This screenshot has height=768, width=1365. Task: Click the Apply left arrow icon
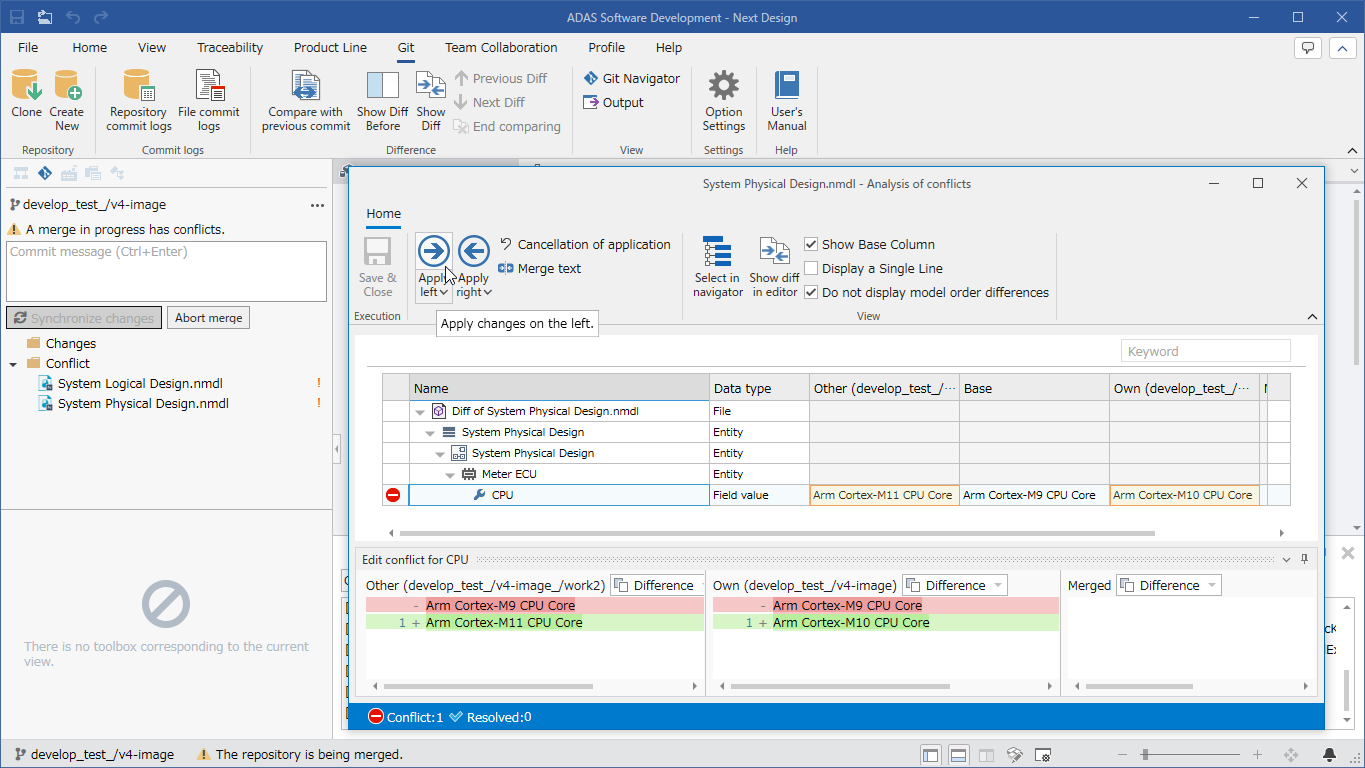[434, 251]
